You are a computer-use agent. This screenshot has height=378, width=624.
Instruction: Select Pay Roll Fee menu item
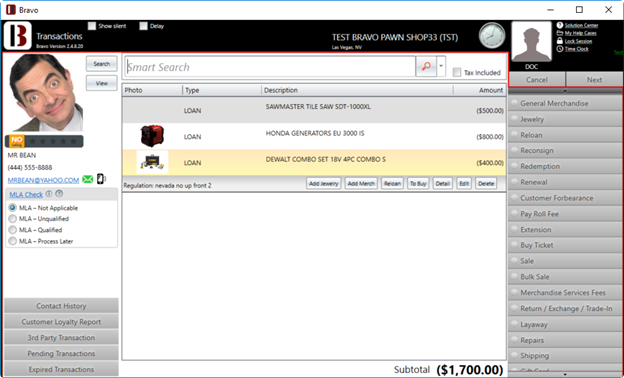[x=565, y=214]
